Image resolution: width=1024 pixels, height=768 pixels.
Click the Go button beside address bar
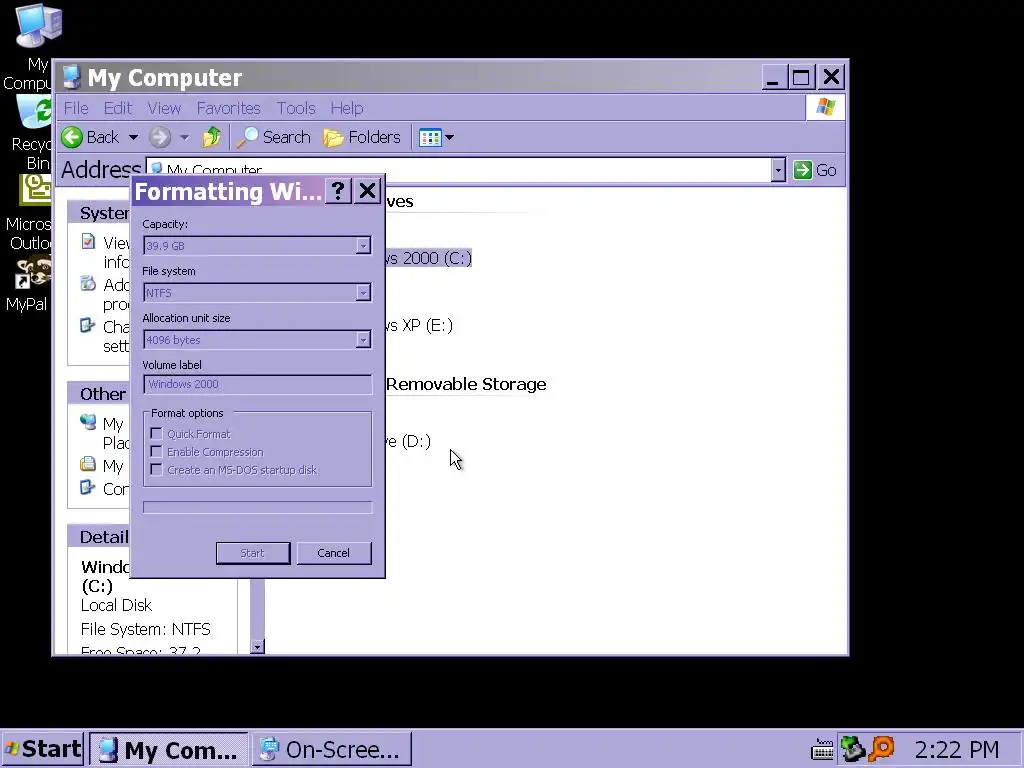click(x=815, y=170)
